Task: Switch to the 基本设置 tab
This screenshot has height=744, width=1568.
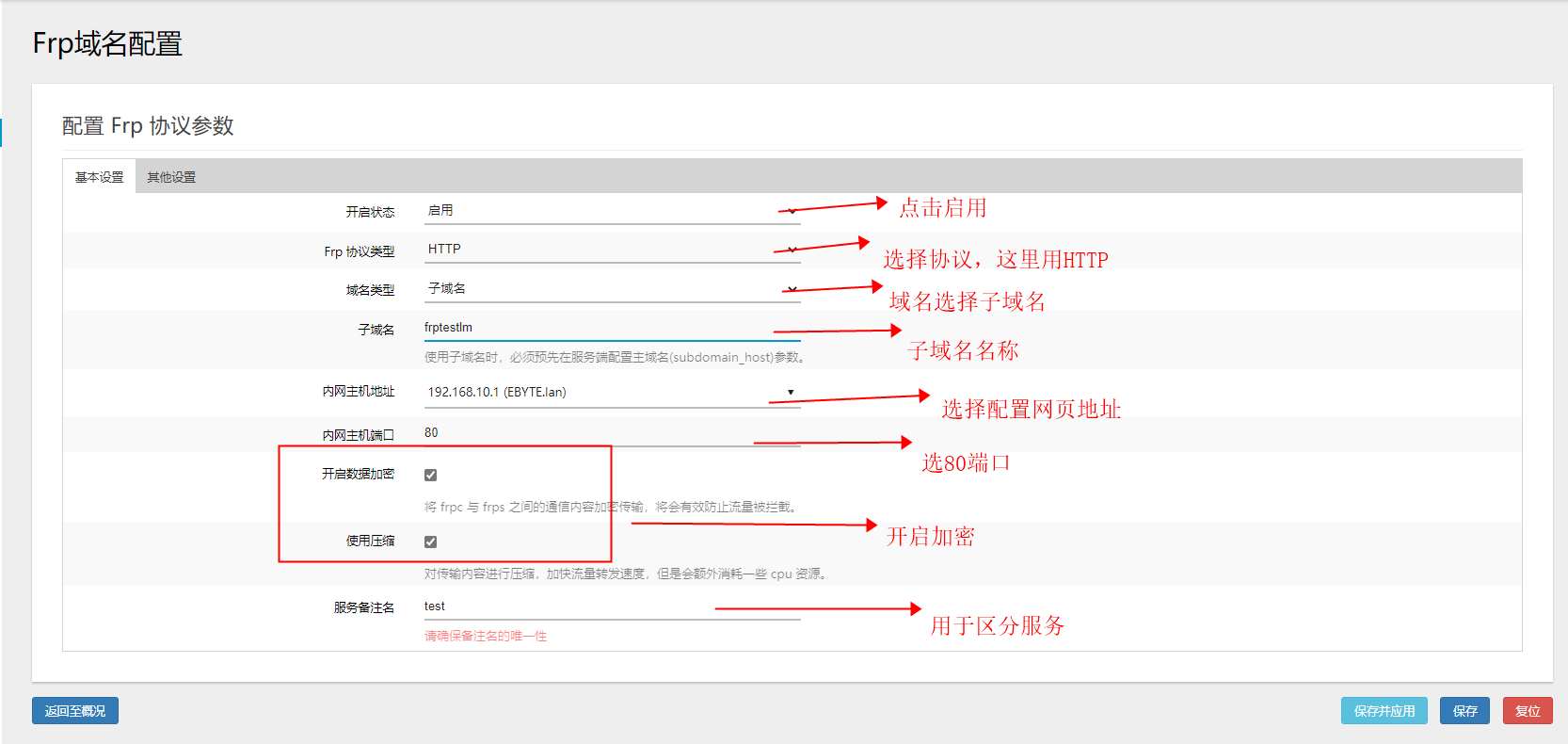Action: click(x=99, y=177)
